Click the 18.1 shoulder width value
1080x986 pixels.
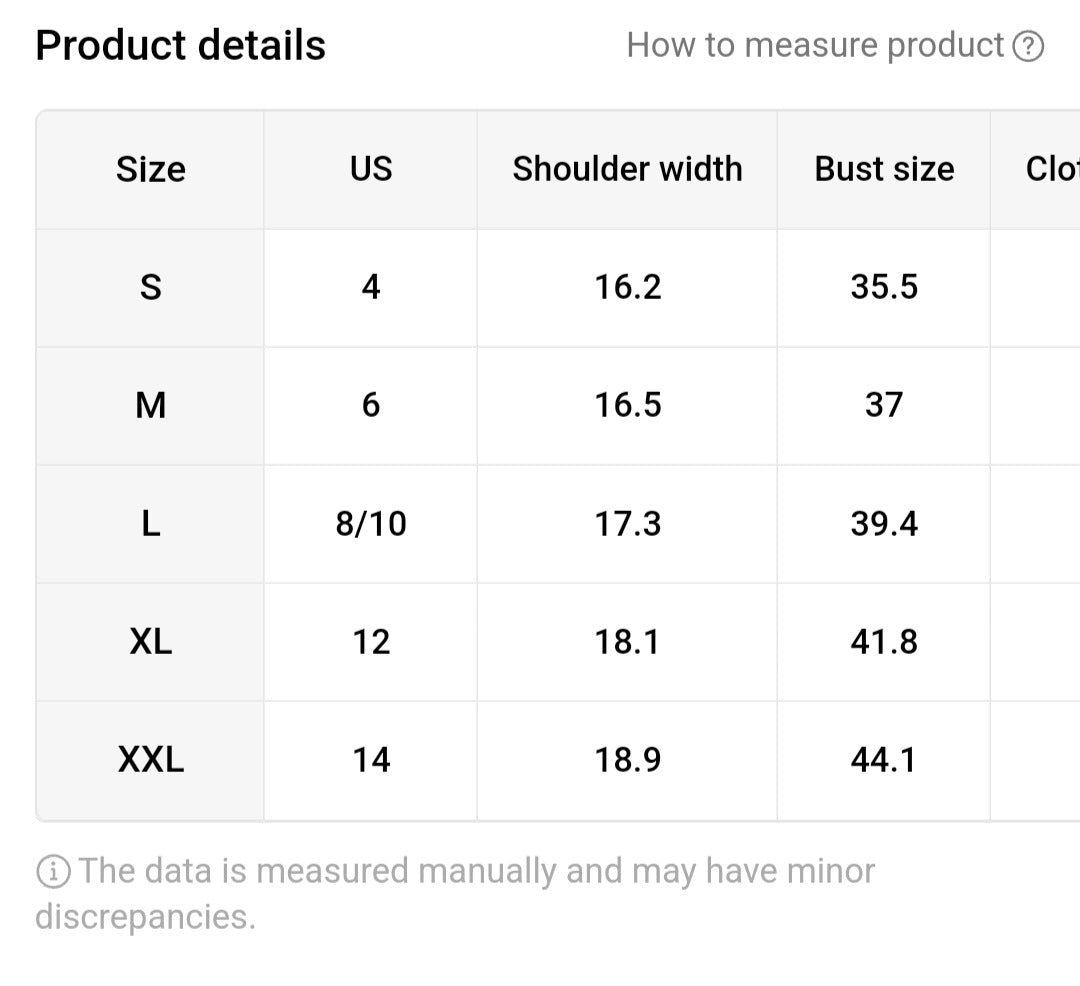tap(628, 641)
